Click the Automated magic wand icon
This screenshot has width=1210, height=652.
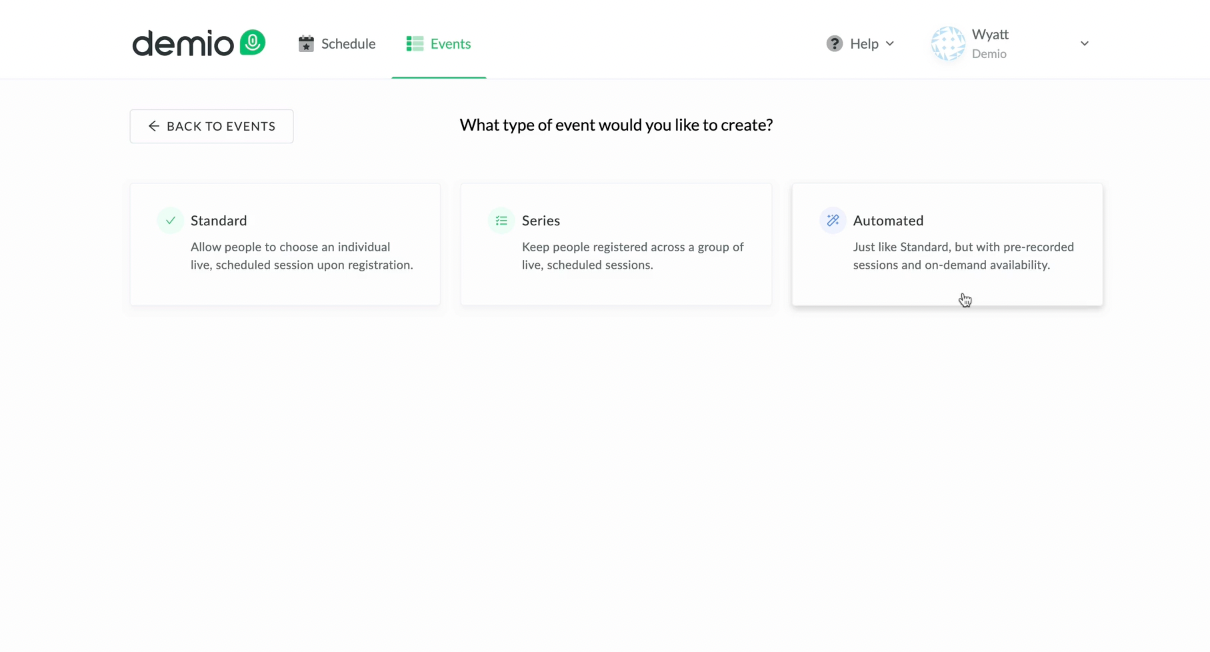point(833,220)
